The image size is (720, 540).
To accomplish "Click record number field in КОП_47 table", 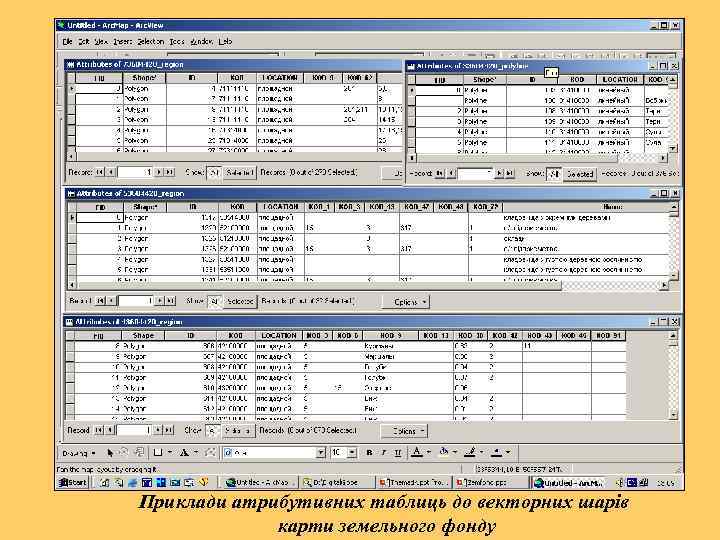I will (136, 301).
